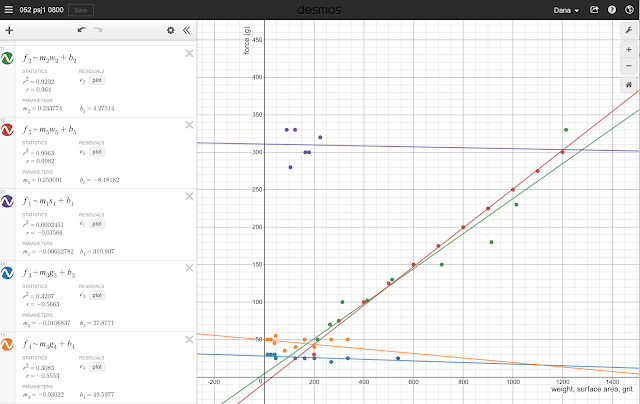Image resolution: width=640 pixels, height=404 pixels.
Task: Toggle the blue f3 regression visibility
Action: pos(7,273)
